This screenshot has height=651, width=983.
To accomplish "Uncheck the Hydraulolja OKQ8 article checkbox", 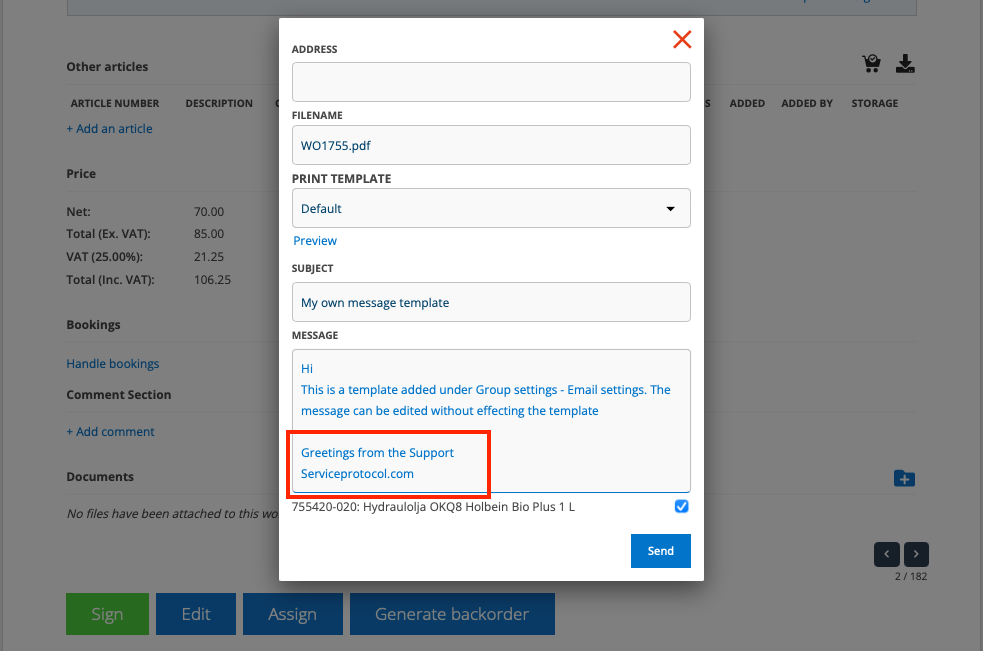I will (682, 507).
